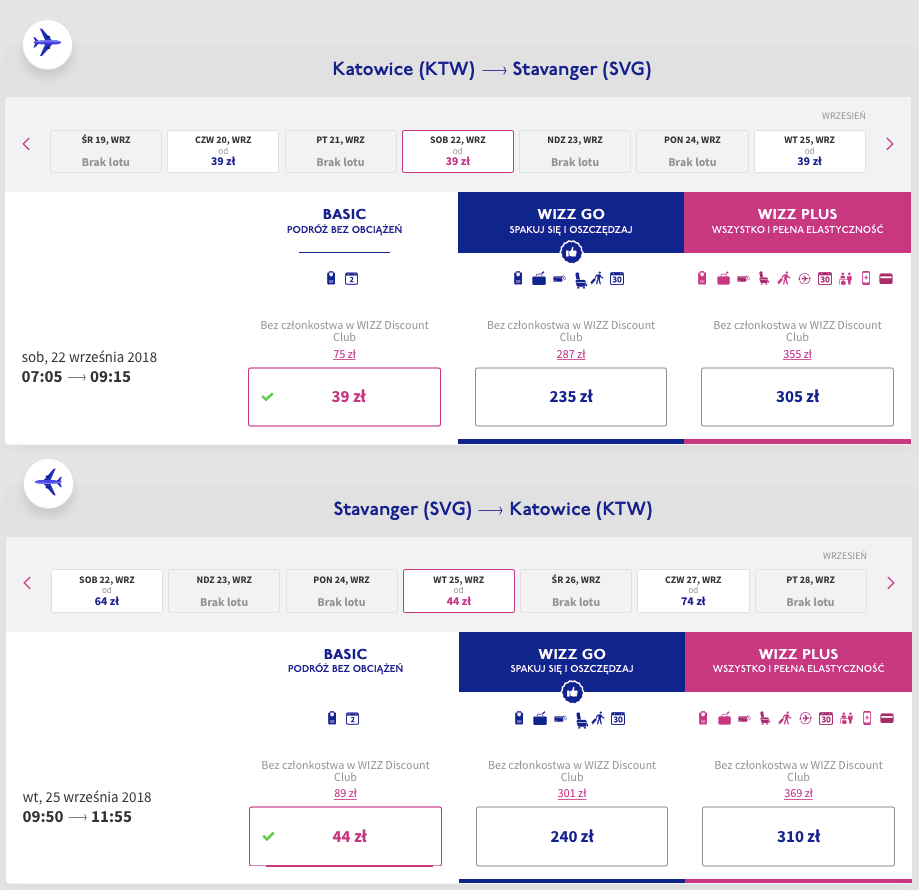The height and width of the screenshot is (891, 919).
Task: Select return date NDZ 23, WRZ
Action: (224, 591)
